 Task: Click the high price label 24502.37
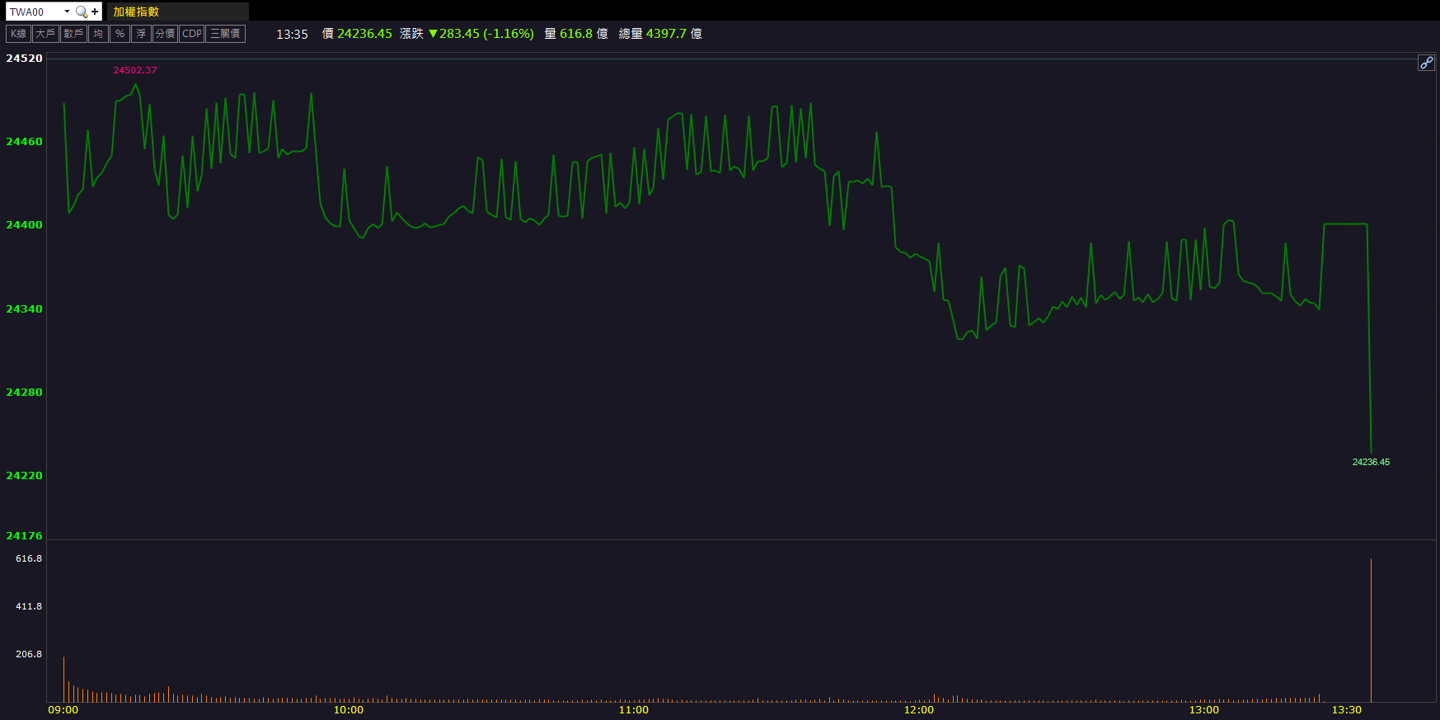(x=135, y=70)
